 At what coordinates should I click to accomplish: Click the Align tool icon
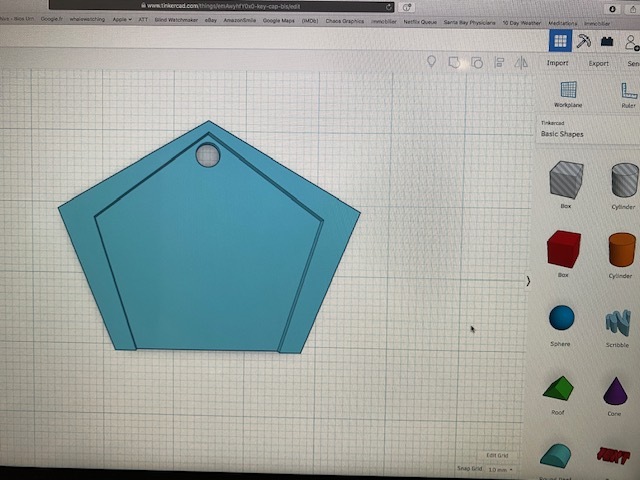click(499, 62)
